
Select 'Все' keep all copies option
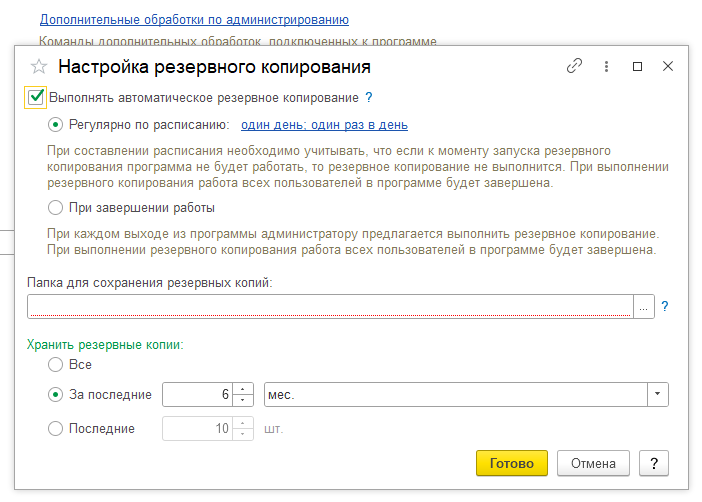click(x=56, y=365)
